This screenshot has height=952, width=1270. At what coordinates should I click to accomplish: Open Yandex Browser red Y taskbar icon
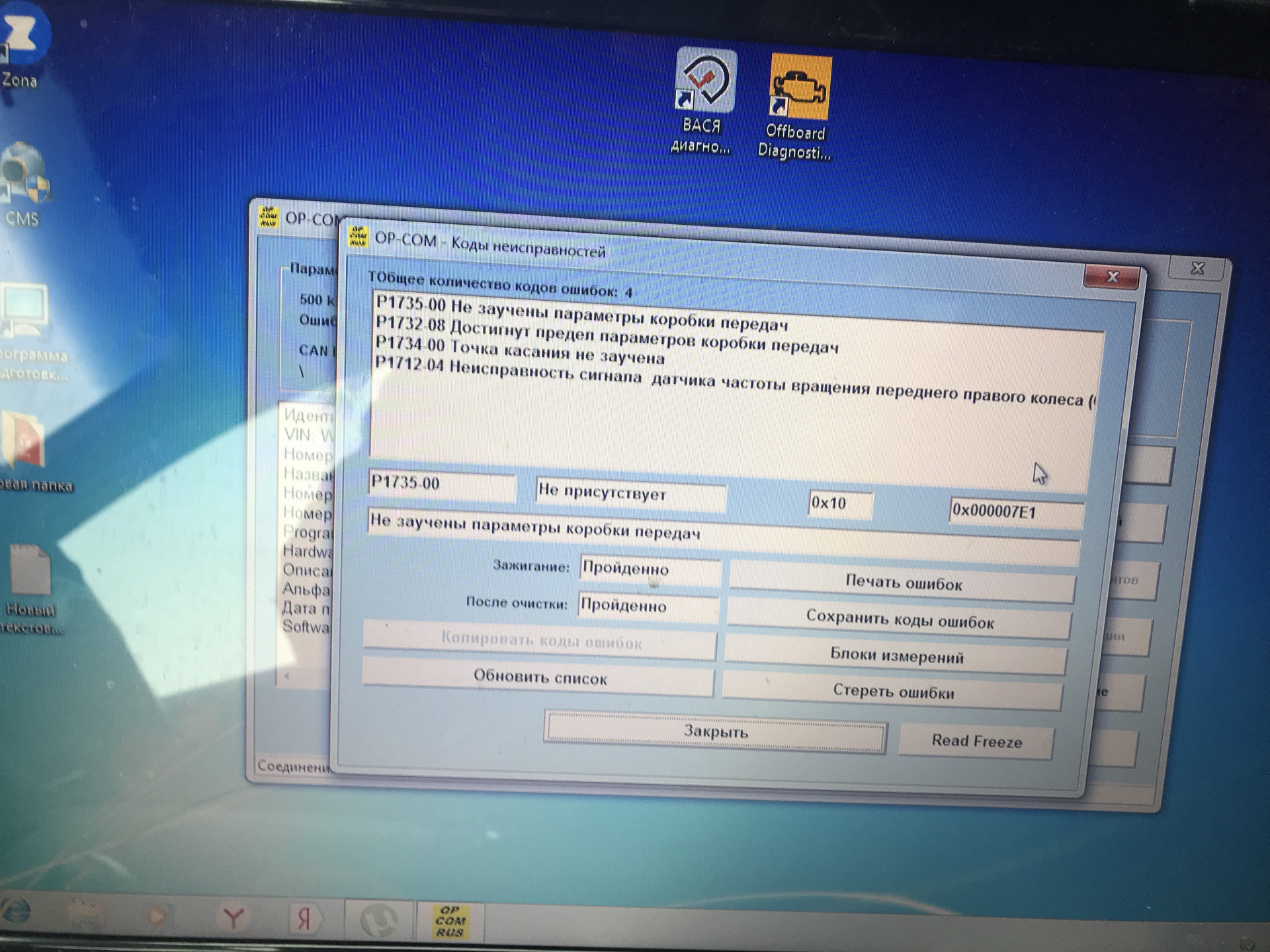(x=232, y=918)
